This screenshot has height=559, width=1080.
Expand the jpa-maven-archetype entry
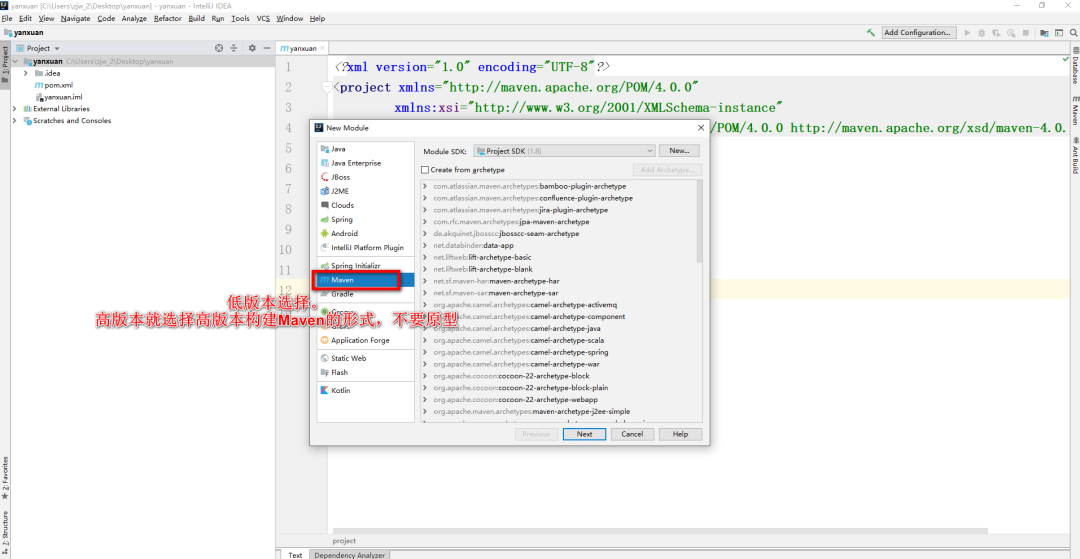pos(426,222)
